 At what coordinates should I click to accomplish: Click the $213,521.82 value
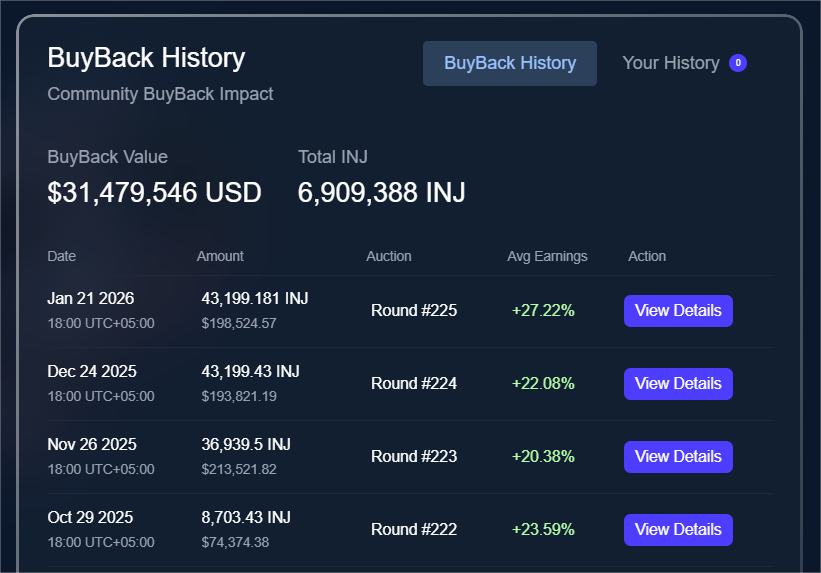pos(239,469)
